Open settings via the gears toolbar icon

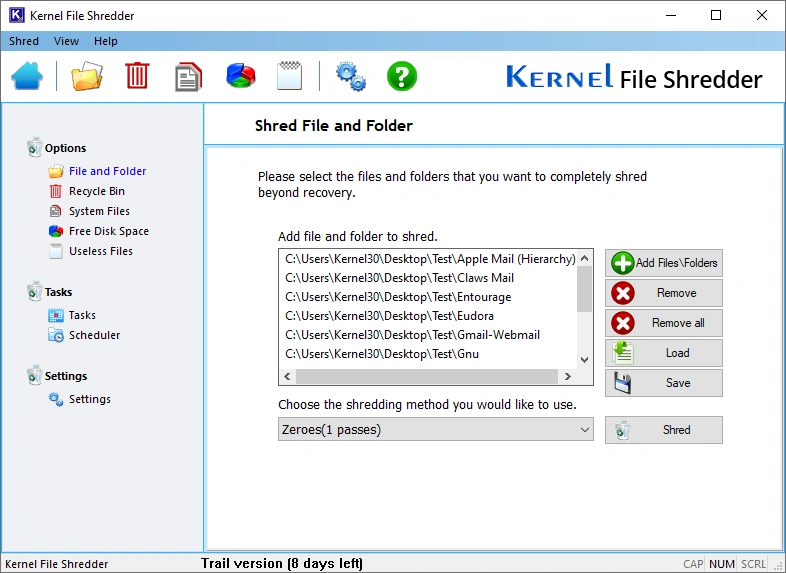(x=350, y=76)
